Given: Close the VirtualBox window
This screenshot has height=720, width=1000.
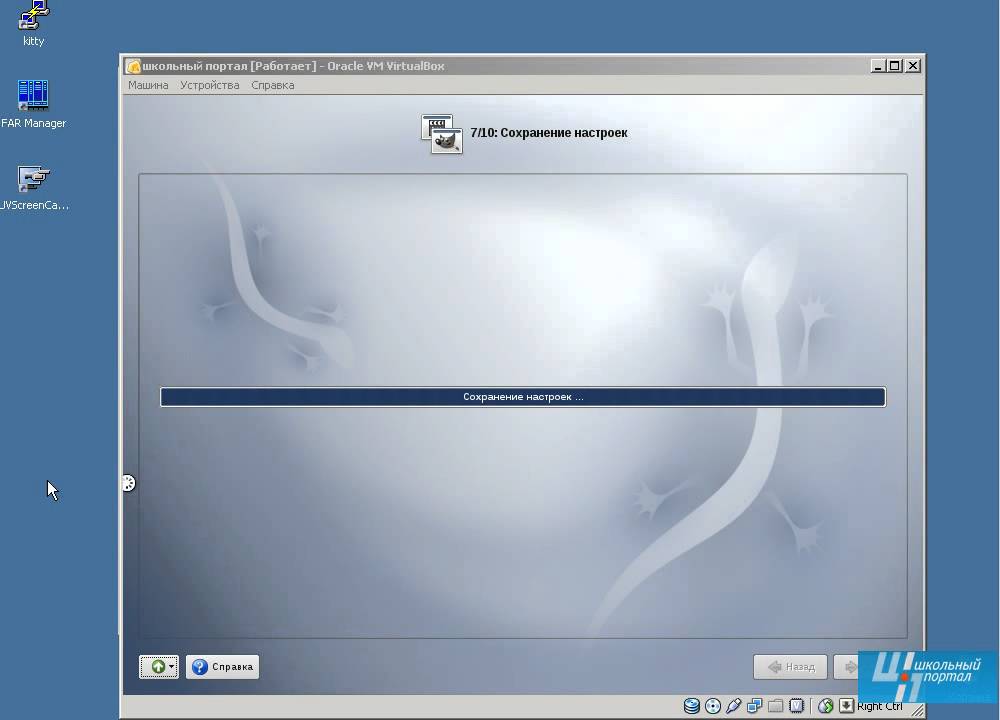Looking at the screenshot, I should pyautogui.click(x=913, y=66).
